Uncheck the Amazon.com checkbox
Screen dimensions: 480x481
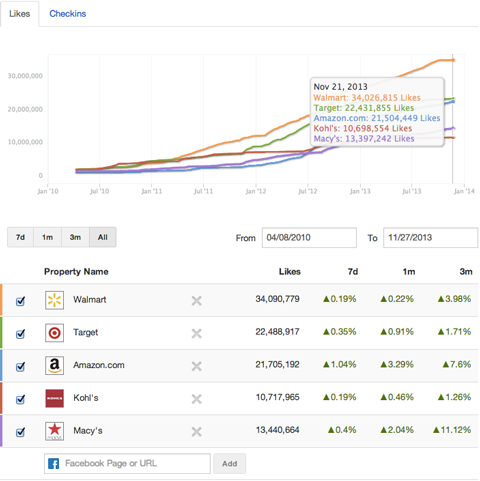click(x=20, y=367)
